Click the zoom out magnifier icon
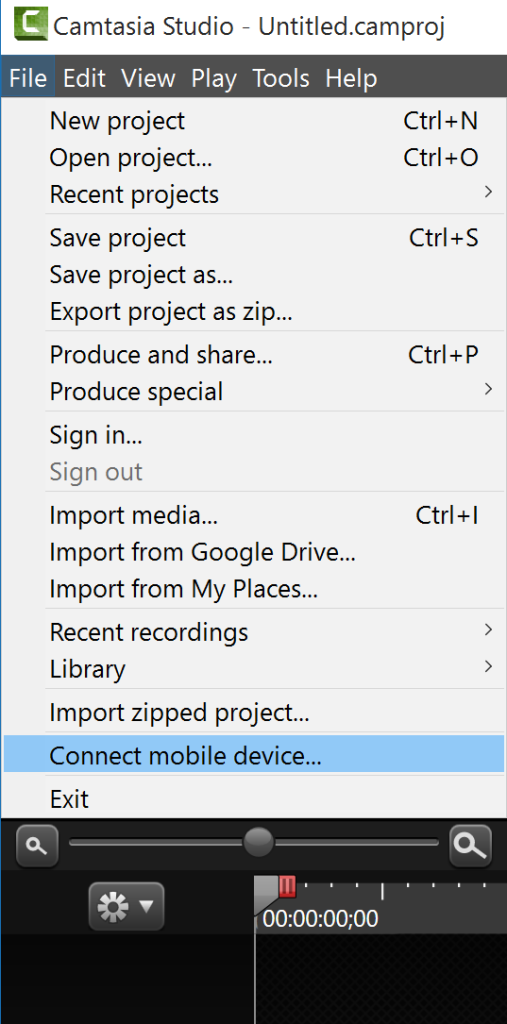The height and width of the screenshot is (1024, 507). pos(37,846)
